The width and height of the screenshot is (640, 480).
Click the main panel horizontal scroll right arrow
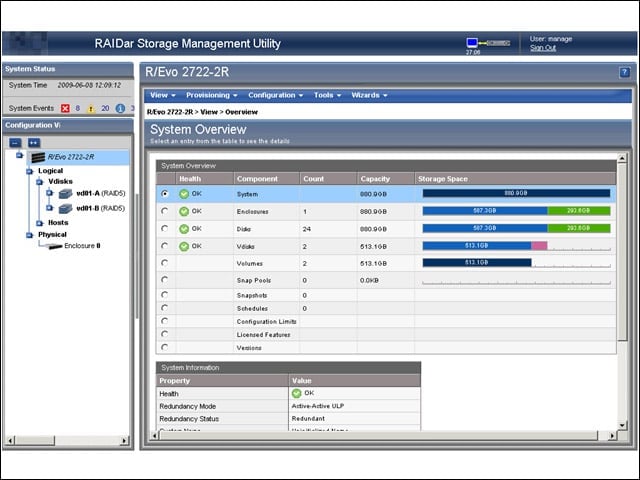coord(611,436)
